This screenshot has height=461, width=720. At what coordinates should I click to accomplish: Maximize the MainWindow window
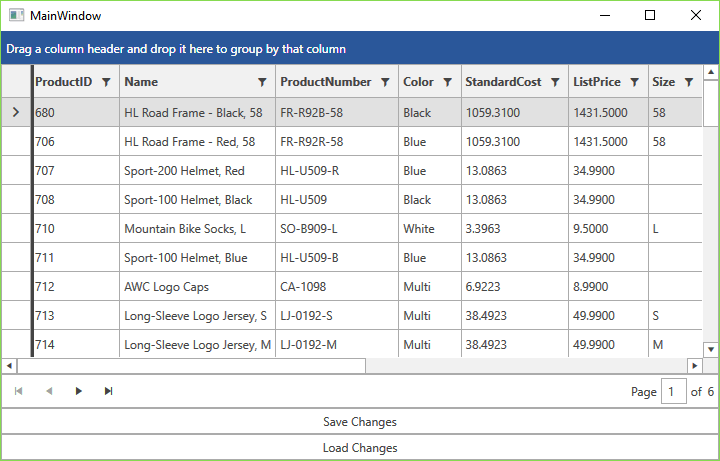point(650,15)
